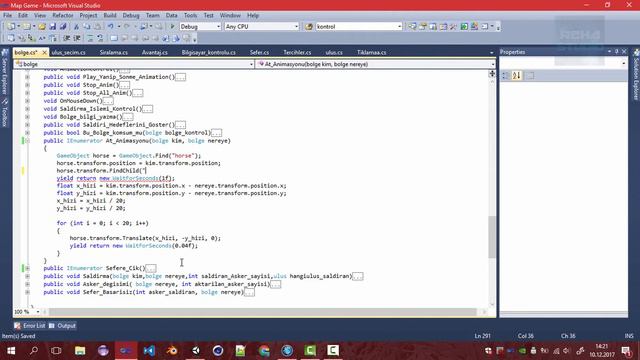Click the Save All toolbar icon
The height and width of the screenshot is (360, 640).
click(x=63, y=27)
